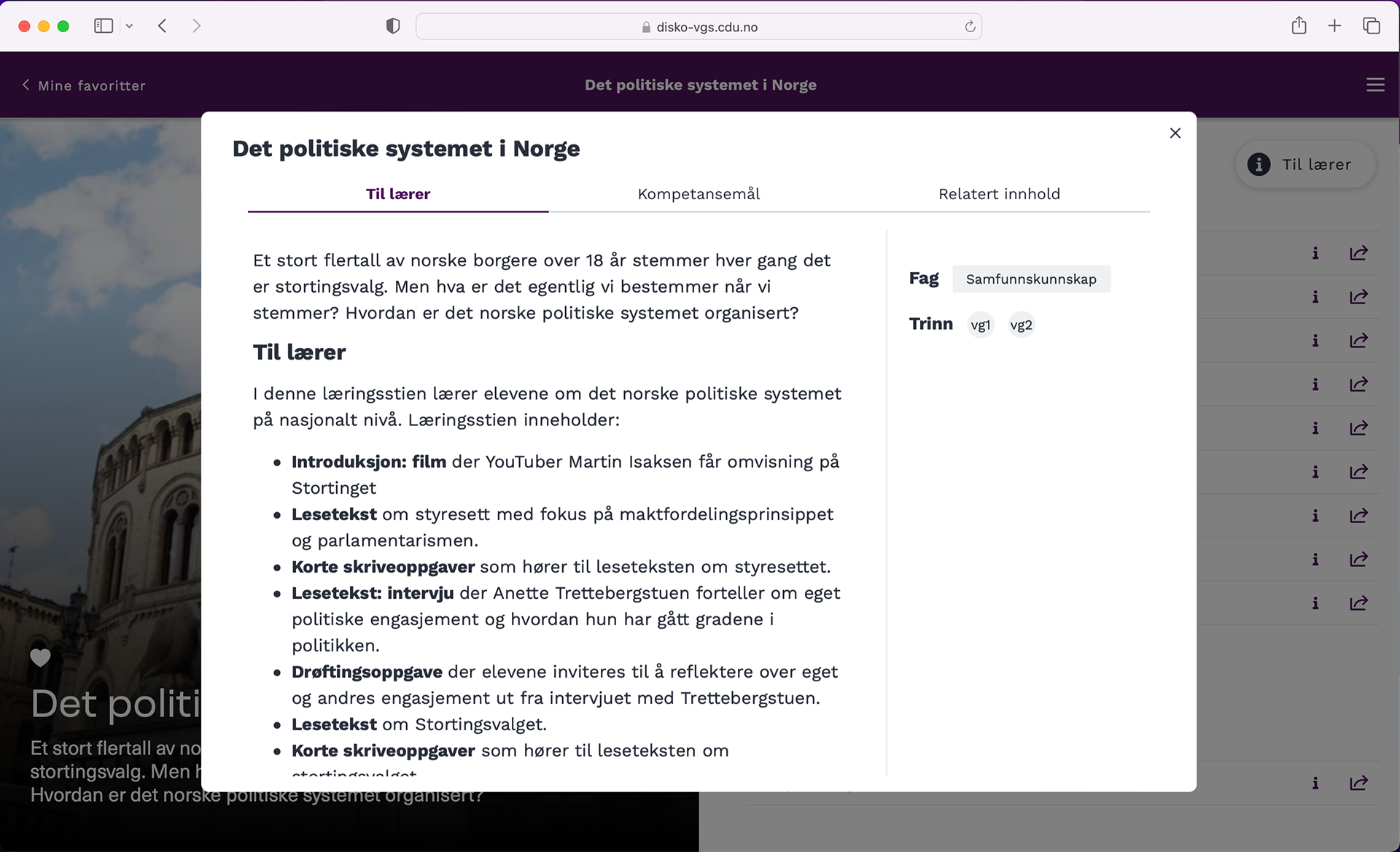This screenshot has height=852, width=1400.
Task: Switch to the Kompetansemål tab
Action: (699, 194)
